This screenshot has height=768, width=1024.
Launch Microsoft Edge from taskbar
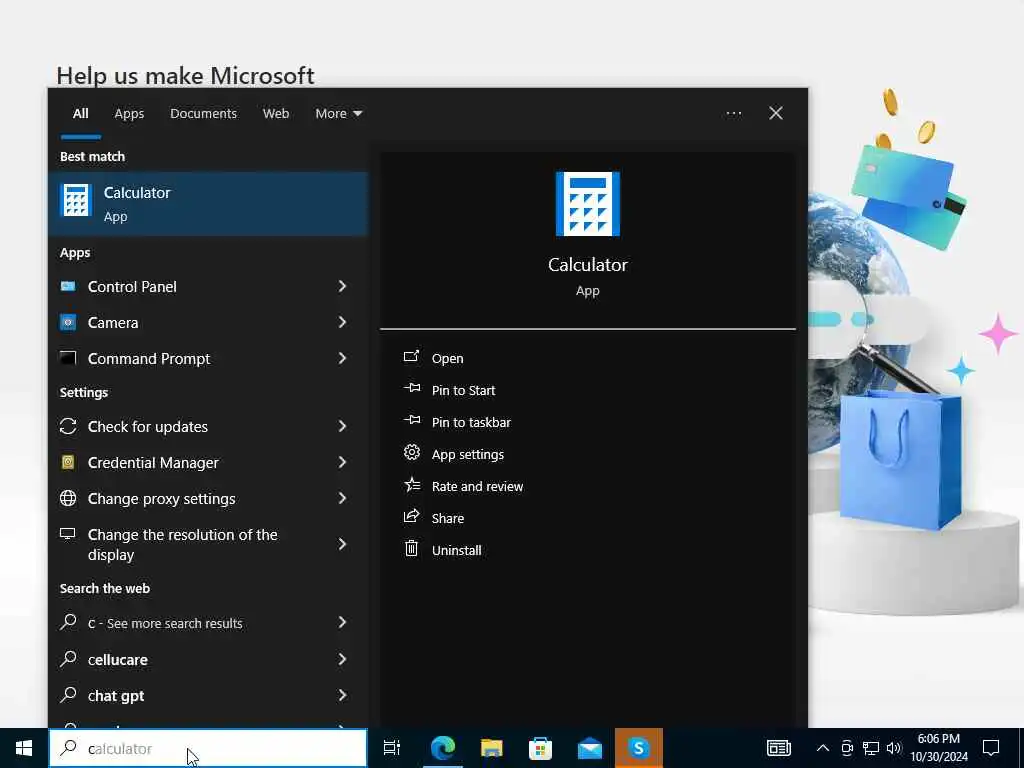[443, 748]
